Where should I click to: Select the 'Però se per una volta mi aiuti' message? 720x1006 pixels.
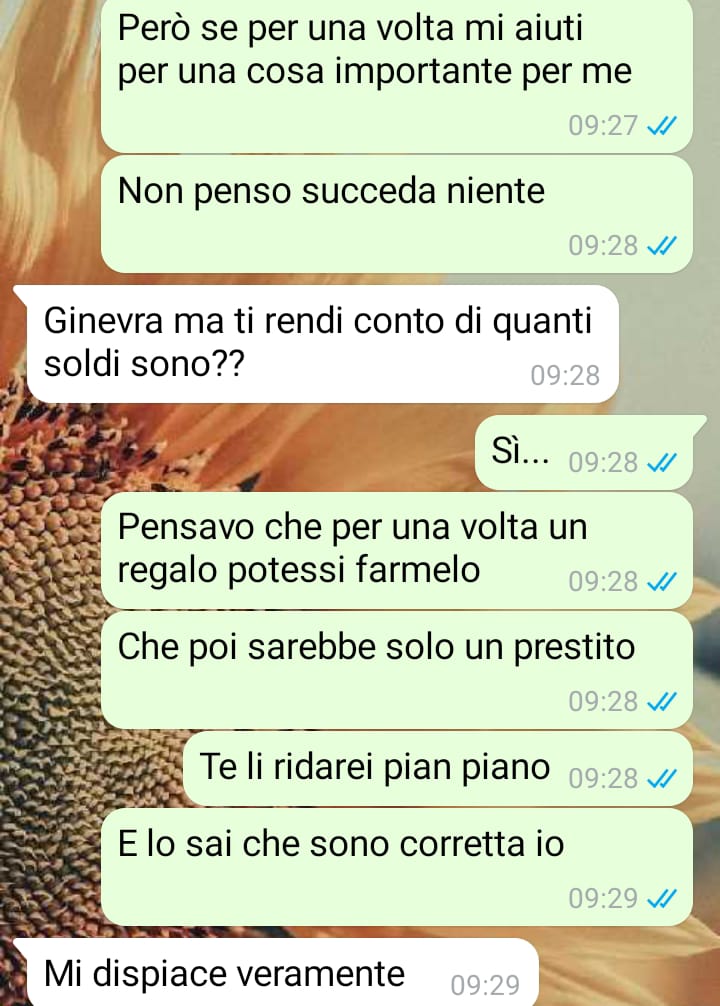[x=397, y=76]
